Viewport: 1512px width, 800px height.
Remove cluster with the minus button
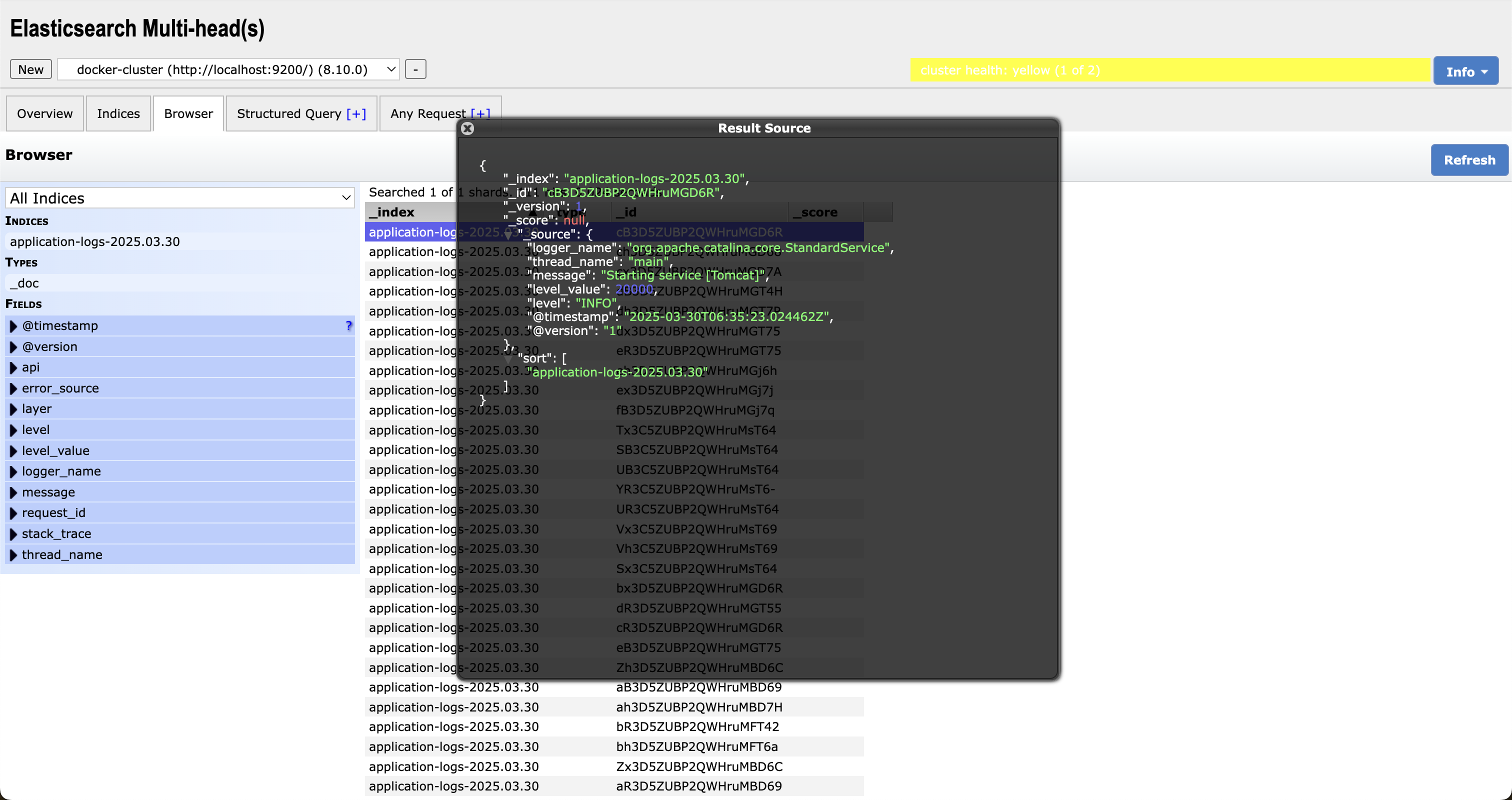pos(415,69)
